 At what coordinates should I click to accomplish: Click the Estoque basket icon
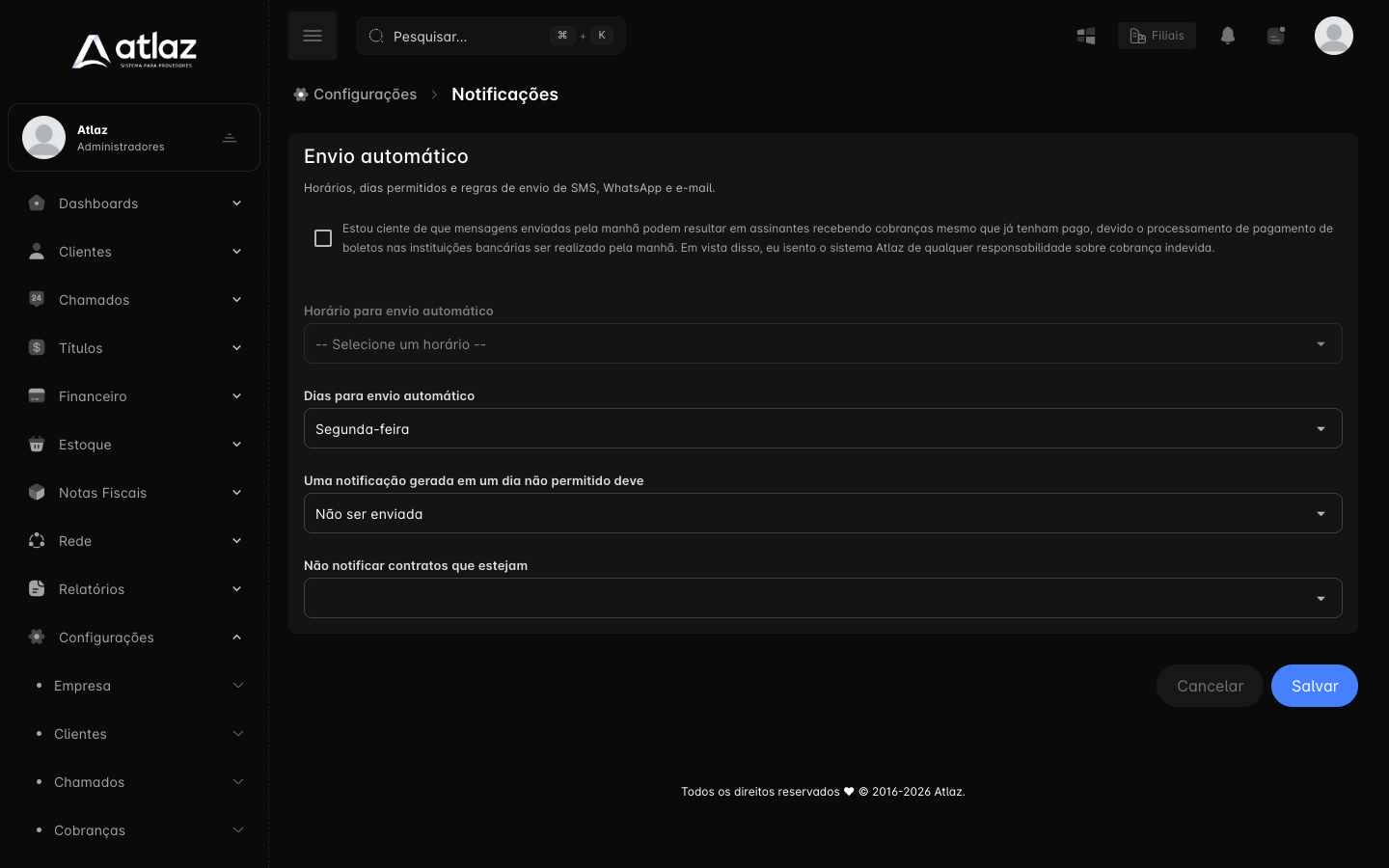tap(37, 444)
